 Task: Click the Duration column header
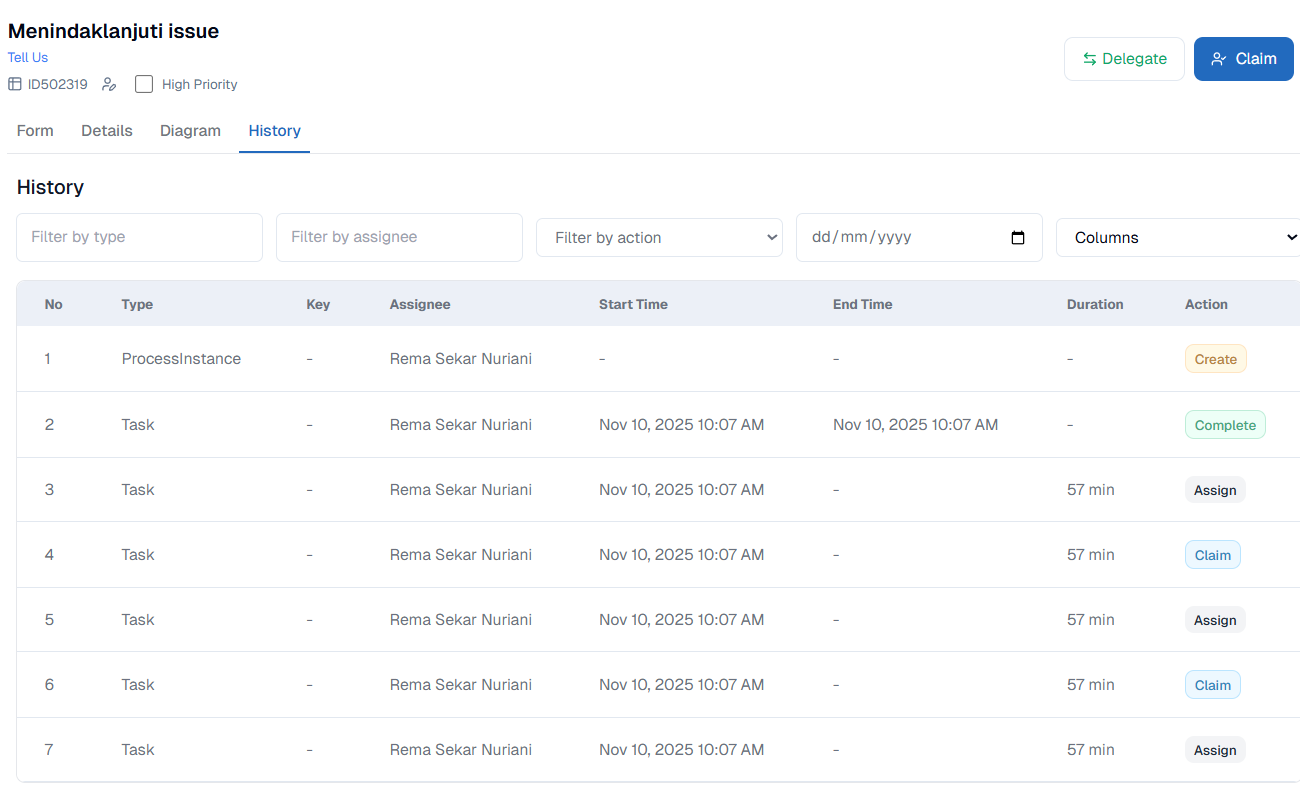pyautogui.click(x=1095, y=304)
